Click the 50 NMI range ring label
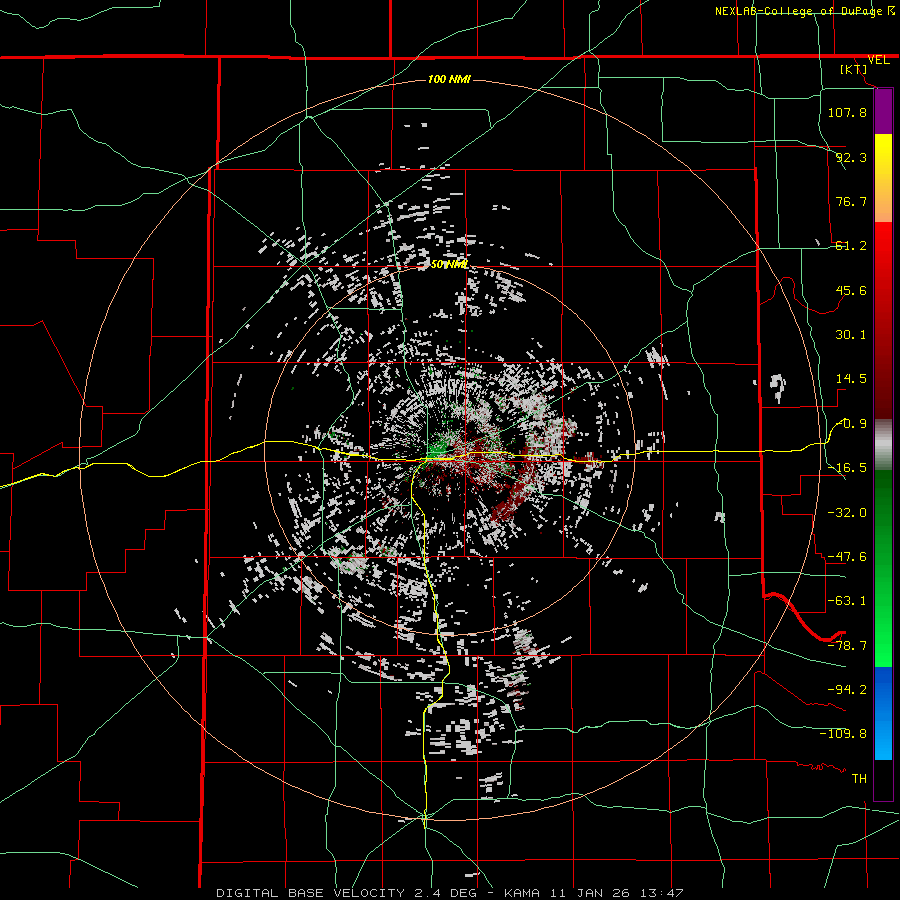900x900 pixels. (x=449, y=264)
